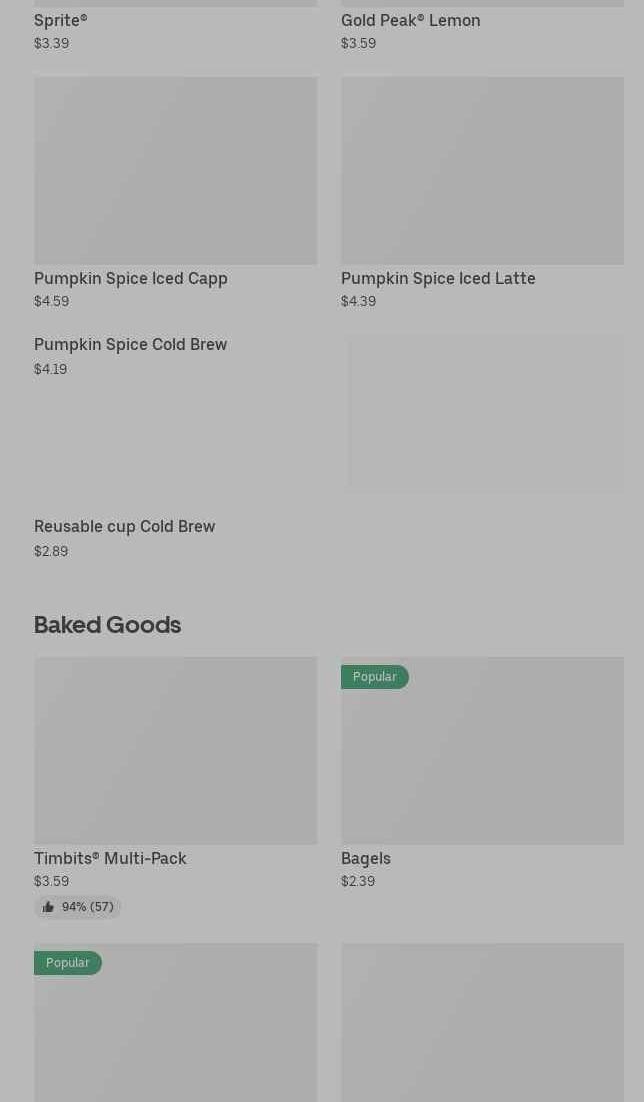Click the Baked Goods section heading
This screenshot has width=644, height=1102.
pos(107,624)
